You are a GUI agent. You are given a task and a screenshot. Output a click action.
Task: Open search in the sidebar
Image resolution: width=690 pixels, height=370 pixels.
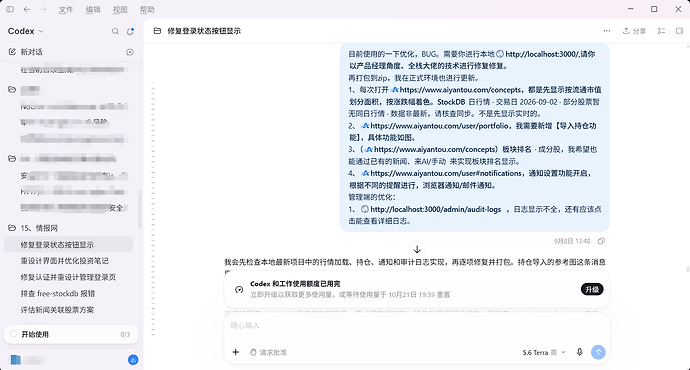pos(115,31)
